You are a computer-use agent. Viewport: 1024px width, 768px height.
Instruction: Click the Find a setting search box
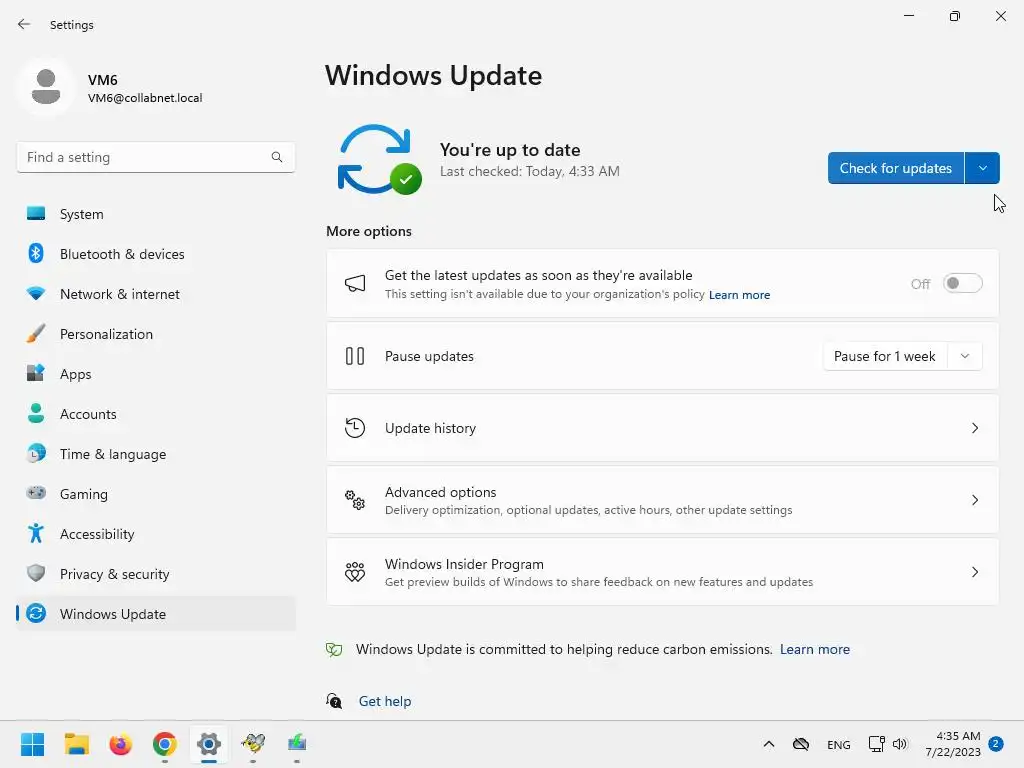(x=156, y=157)
